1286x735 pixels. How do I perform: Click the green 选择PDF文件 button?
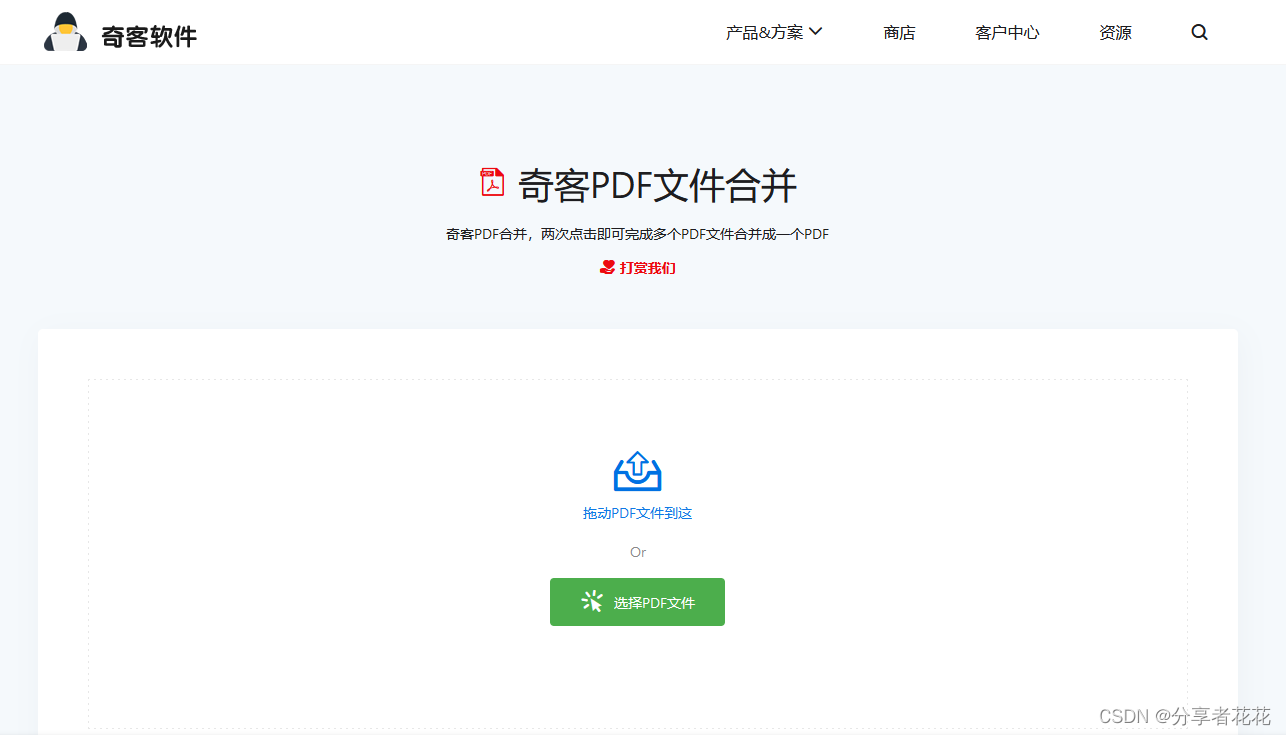click(x=637, y=602)
